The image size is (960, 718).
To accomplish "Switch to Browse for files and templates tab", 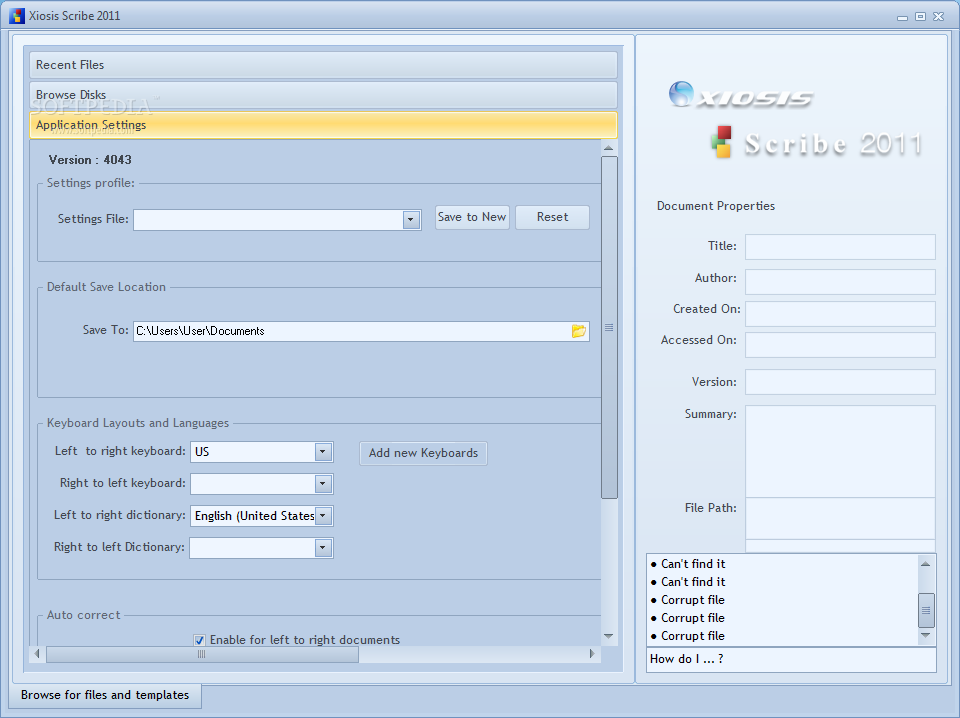I will [105, 695].
